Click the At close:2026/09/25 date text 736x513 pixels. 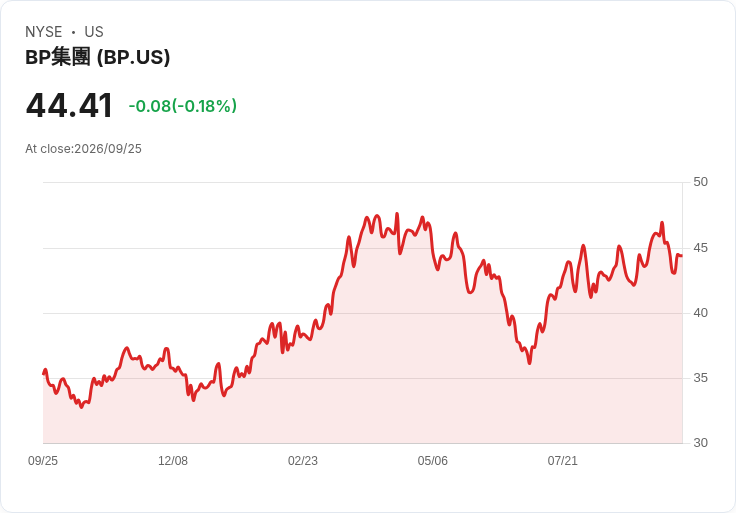[83, 149]
